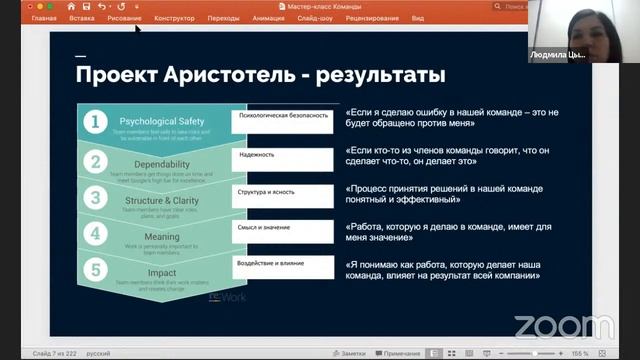Screen dimensions: 640x360
Task: Click quote starting 'Если я сделаю ошибку'
Action: pyautogui.click(x=452, y=118)
